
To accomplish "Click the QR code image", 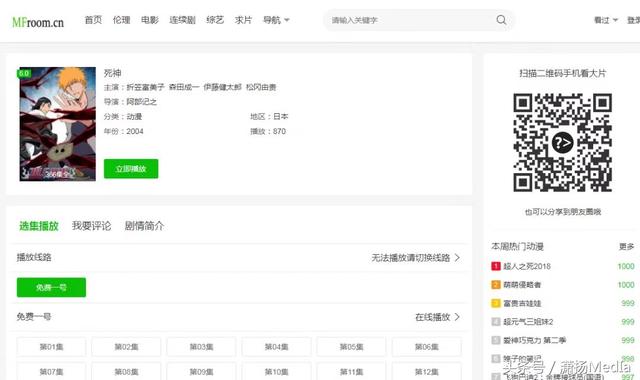I will pos(562,142).
